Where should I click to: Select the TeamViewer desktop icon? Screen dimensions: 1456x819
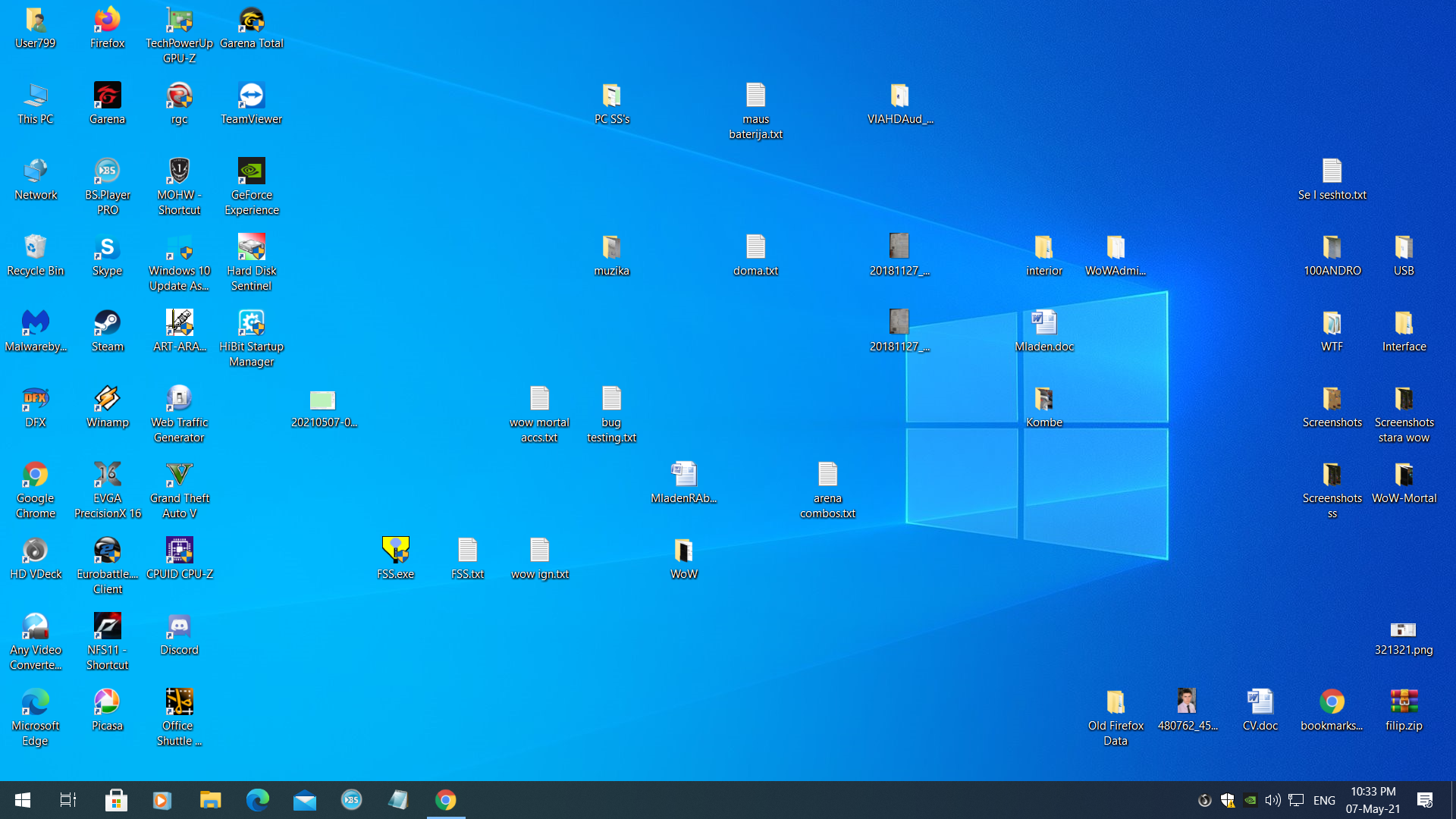pos(251,96)
